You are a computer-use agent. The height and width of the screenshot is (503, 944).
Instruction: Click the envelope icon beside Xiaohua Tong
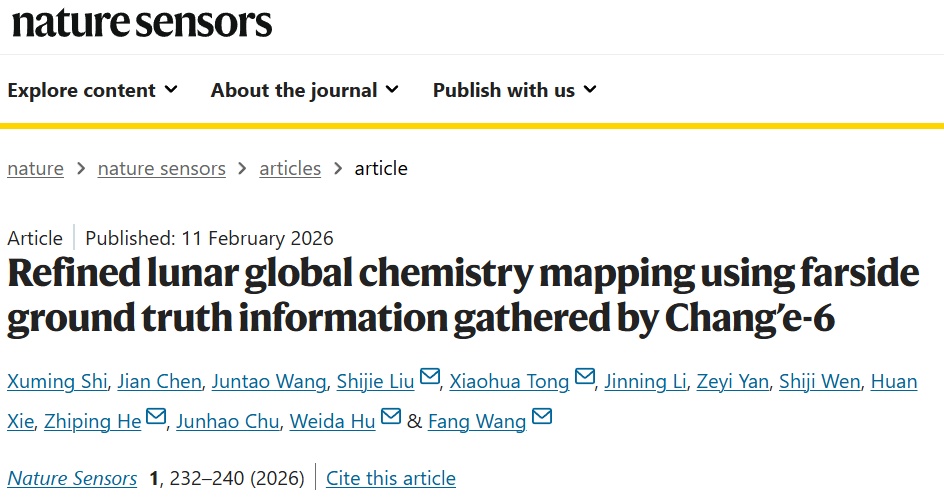point(585,379)
